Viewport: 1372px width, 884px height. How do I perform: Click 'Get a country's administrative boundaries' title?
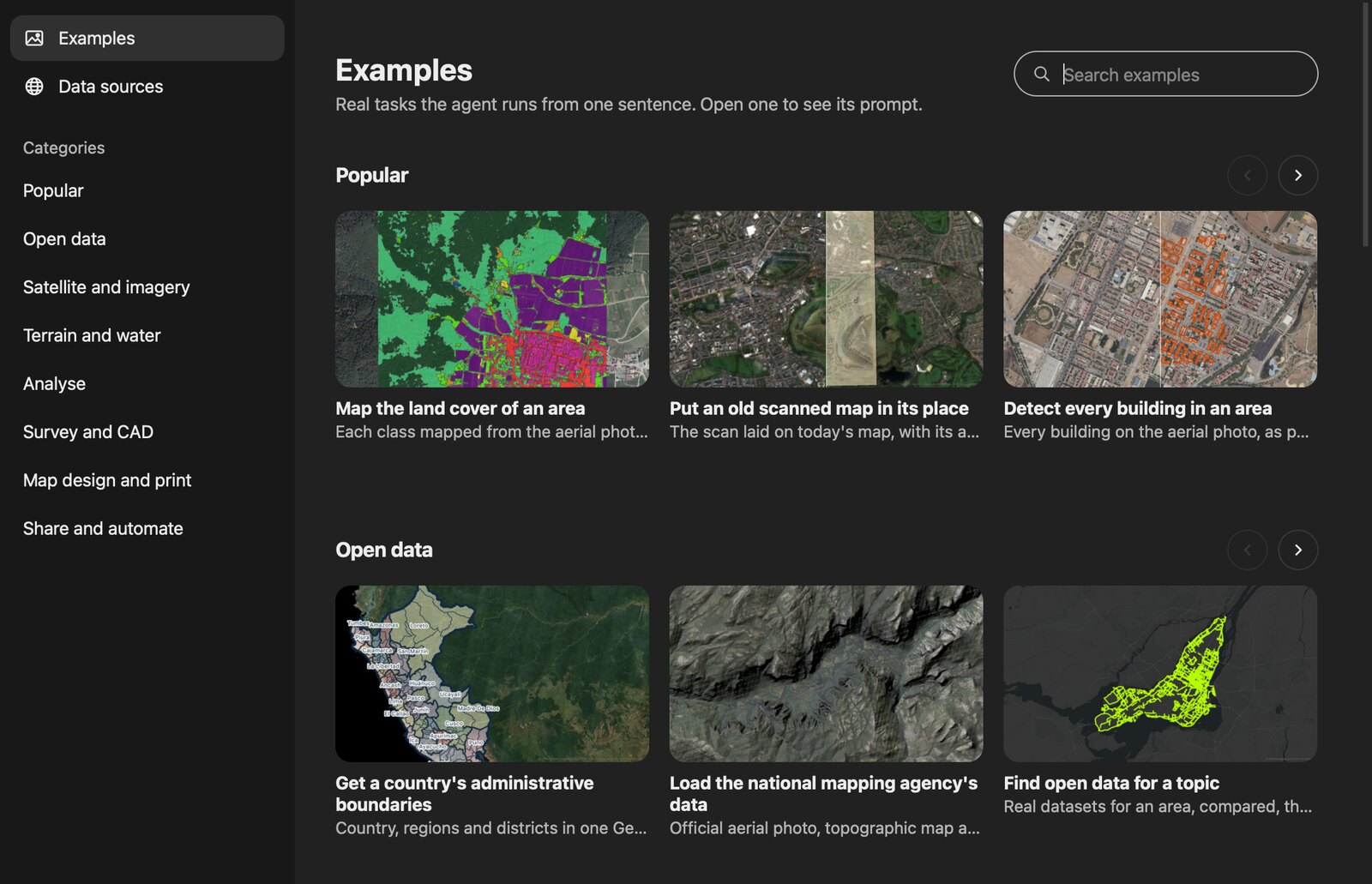click(x=465, y=794)
